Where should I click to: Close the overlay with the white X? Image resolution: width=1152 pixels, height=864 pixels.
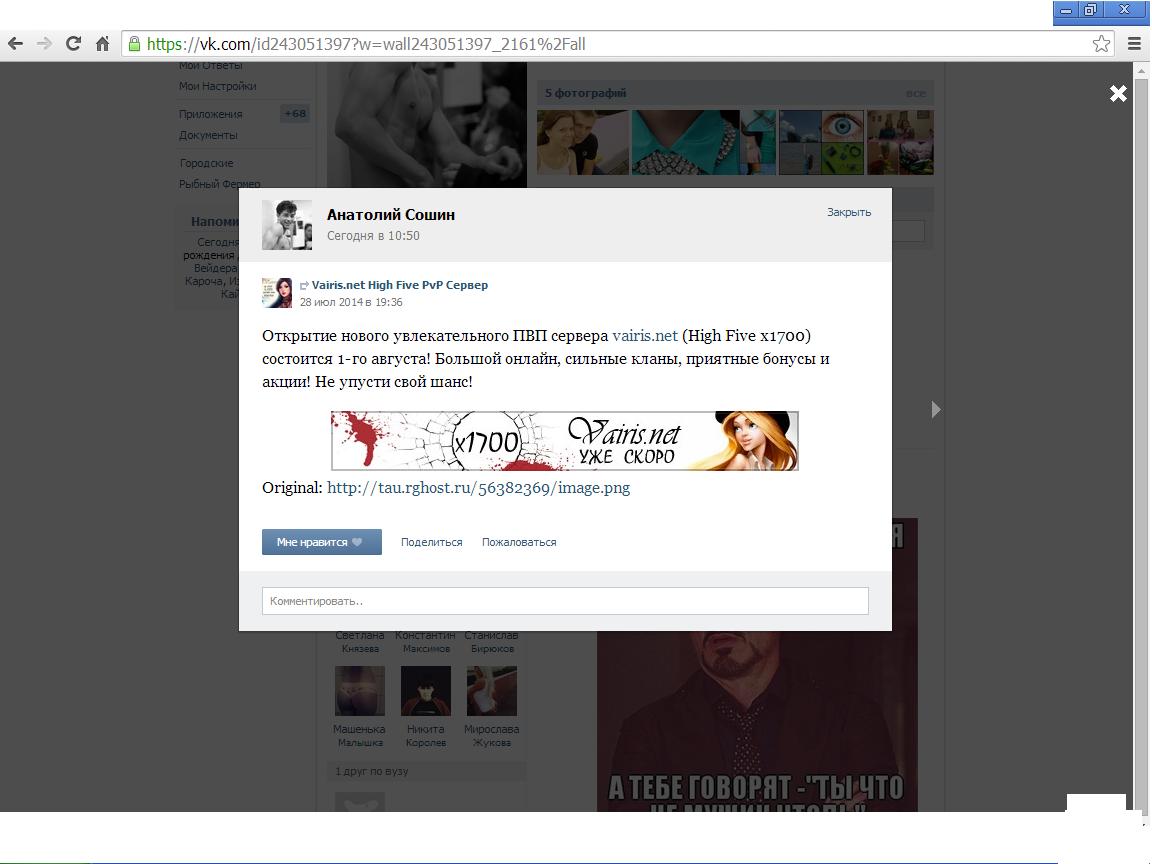(x=1118, y=93)
